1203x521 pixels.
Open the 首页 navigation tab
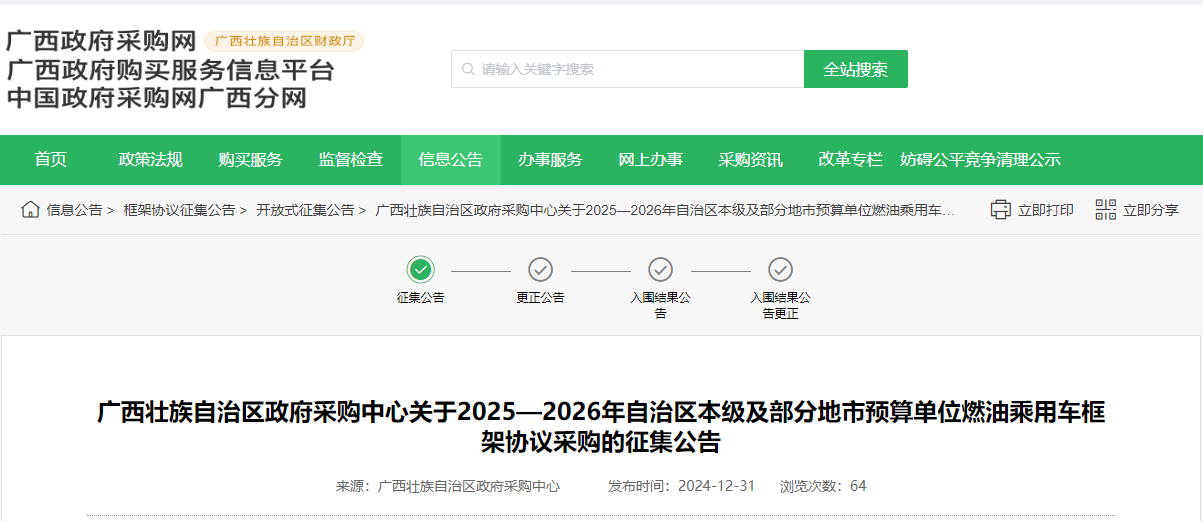(51, 160)
